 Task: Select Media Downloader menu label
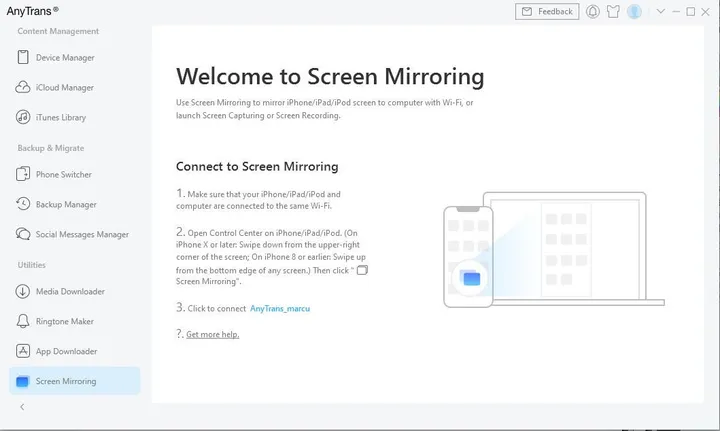click(70, 291)
